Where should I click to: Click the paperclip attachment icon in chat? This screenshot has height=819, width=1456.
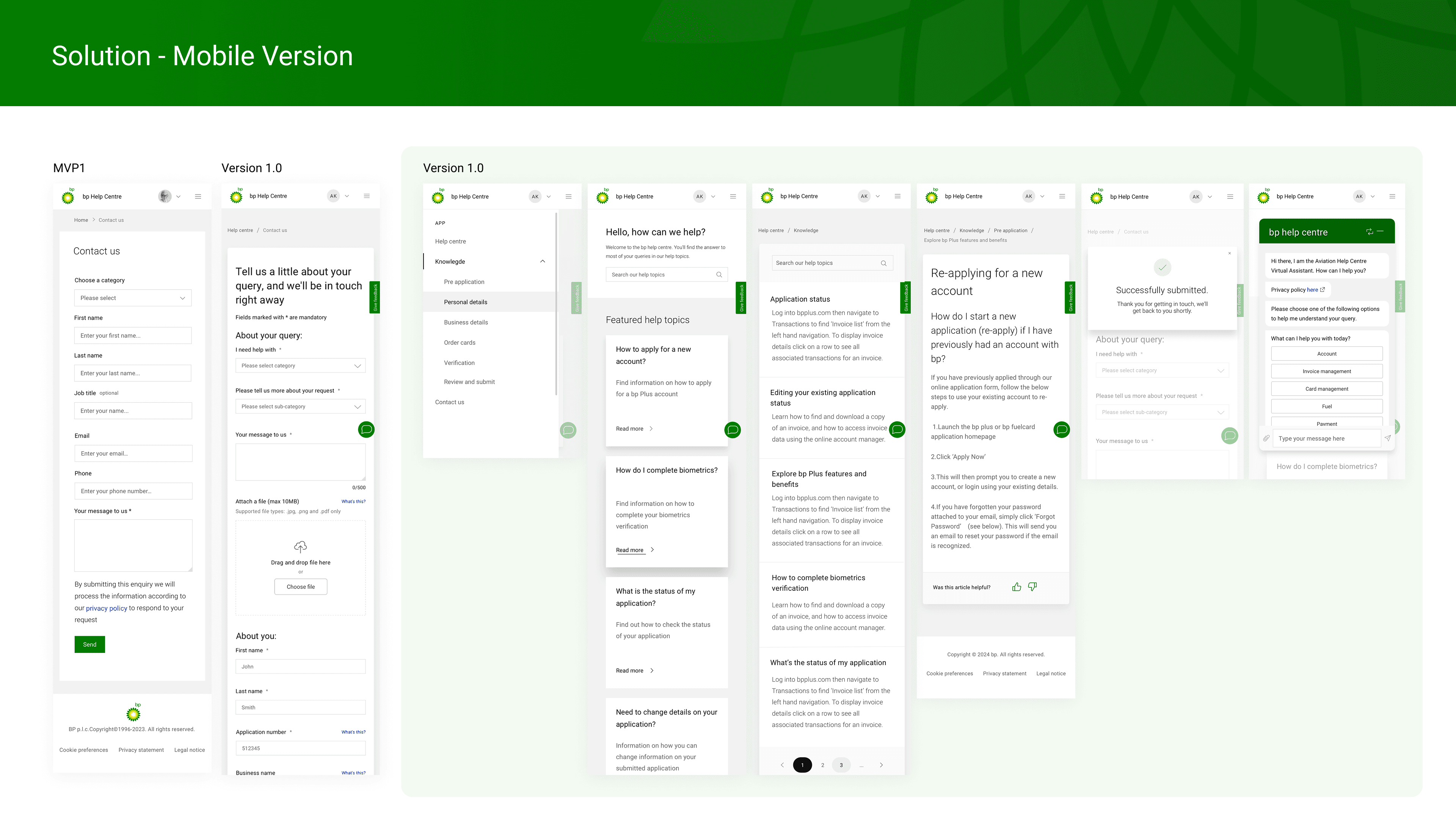pyautogui.click(x=1266, y=438)
